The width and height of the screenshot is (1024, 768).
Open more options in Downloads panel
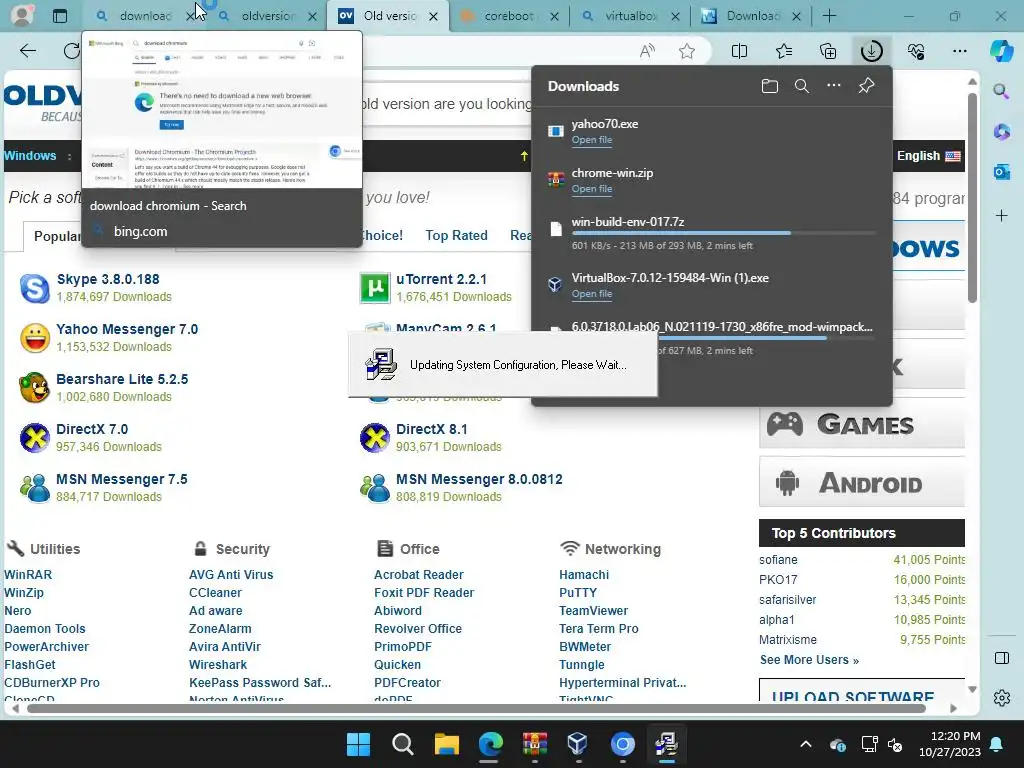834,86
